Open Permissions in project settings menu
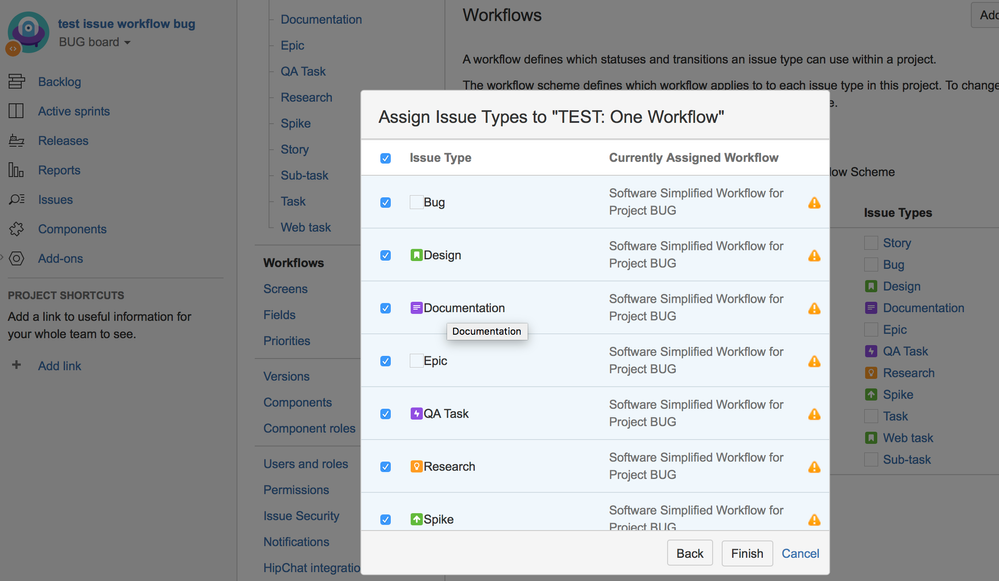The image size is (999, 581). (296, 490)
